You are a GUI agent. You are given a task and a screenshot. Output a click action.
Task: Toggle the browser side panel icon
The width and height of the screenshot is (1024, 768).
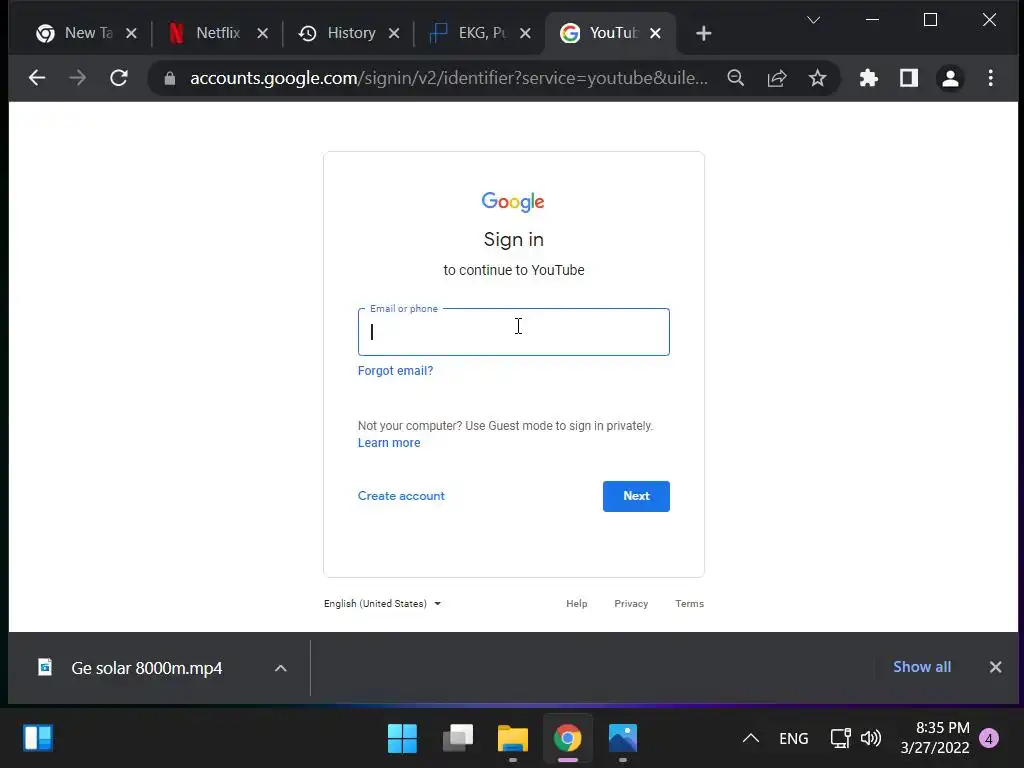click(908, 78)
